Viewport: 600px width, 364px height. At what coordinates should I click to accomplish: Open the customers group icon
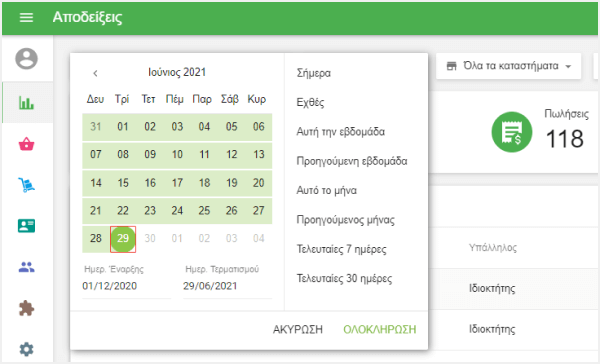(26, 267)
